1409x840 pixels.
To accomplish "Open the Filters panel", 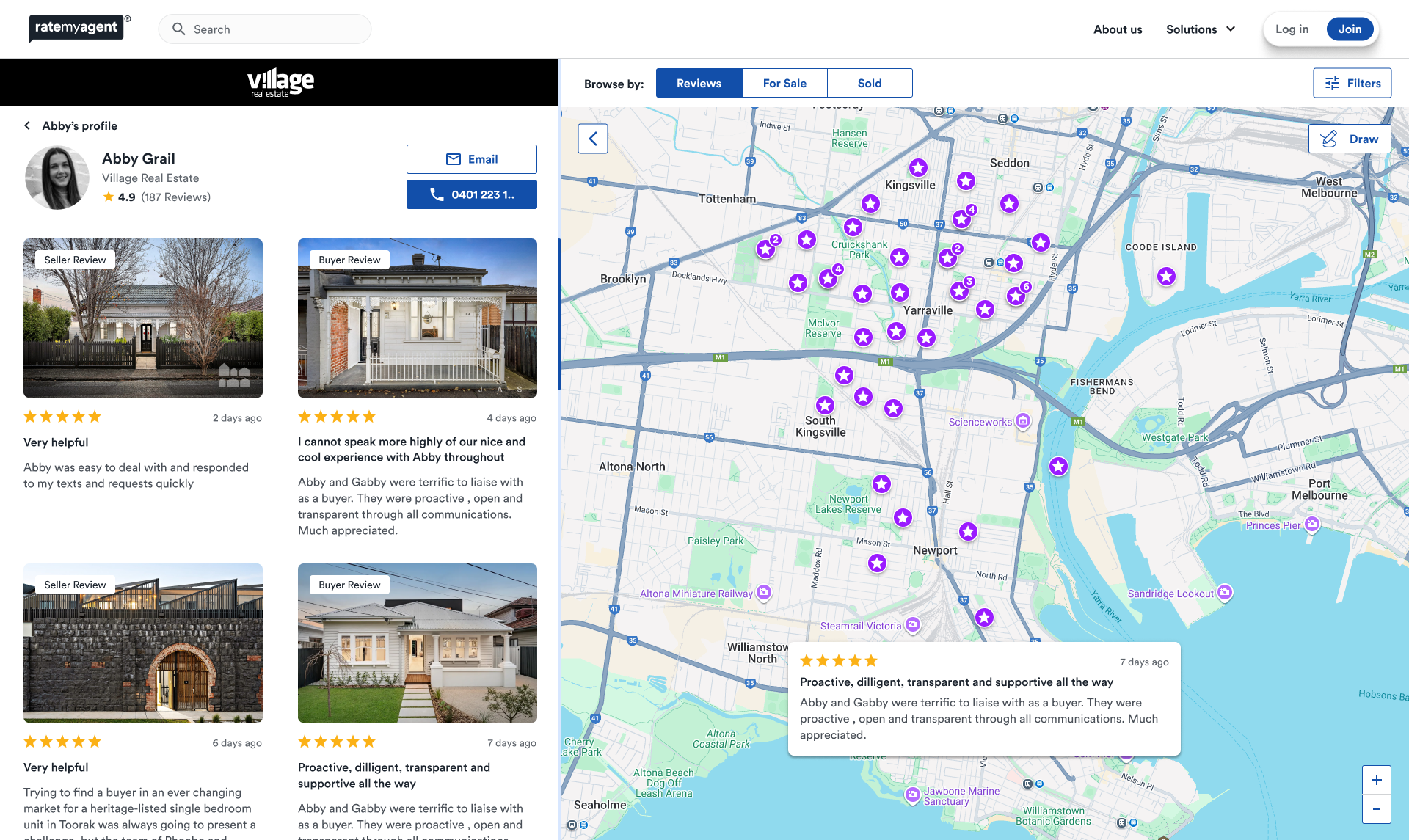I will click(1352, 83).
